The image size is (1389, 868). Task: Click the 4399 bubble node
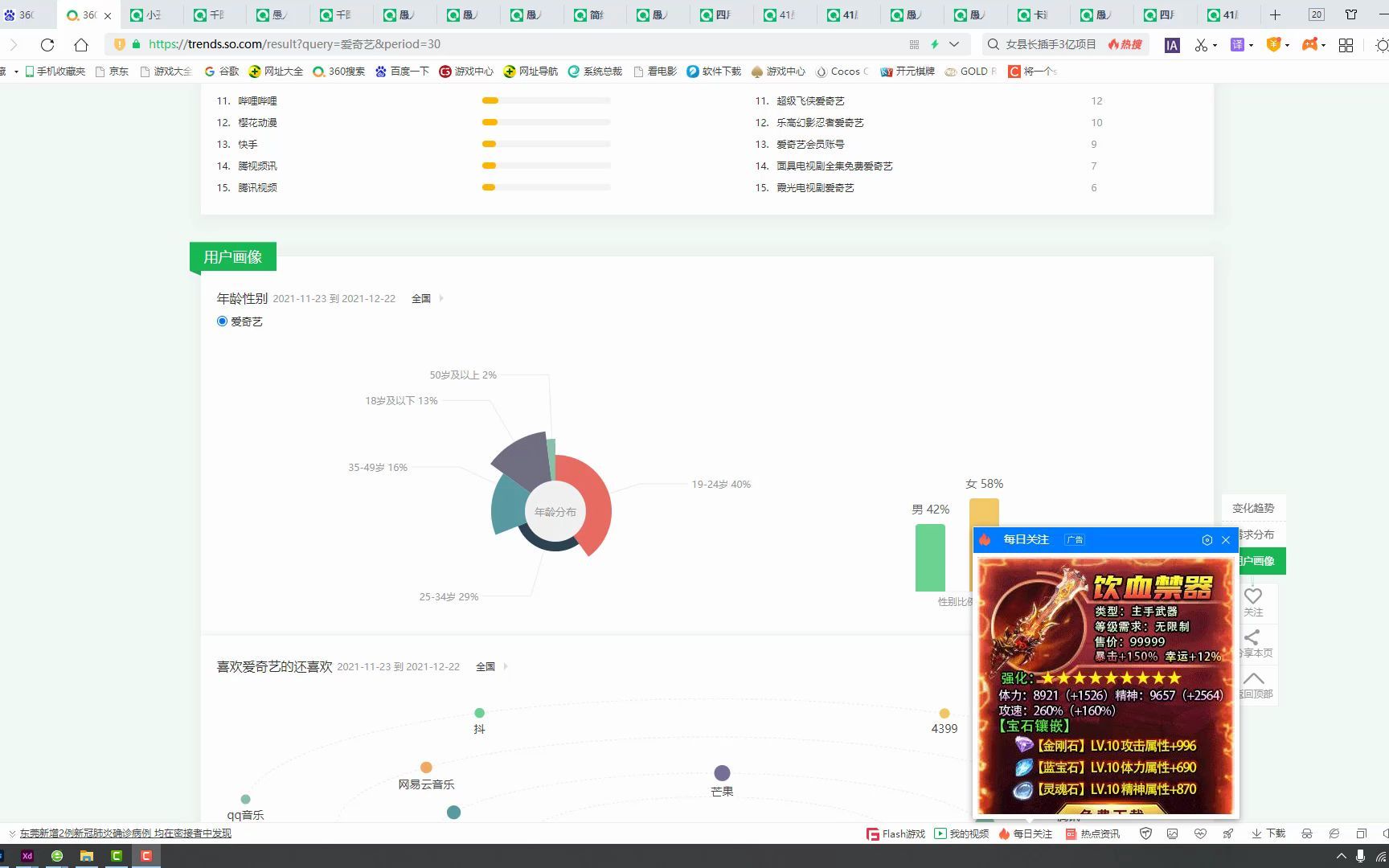tap(944, 713)
